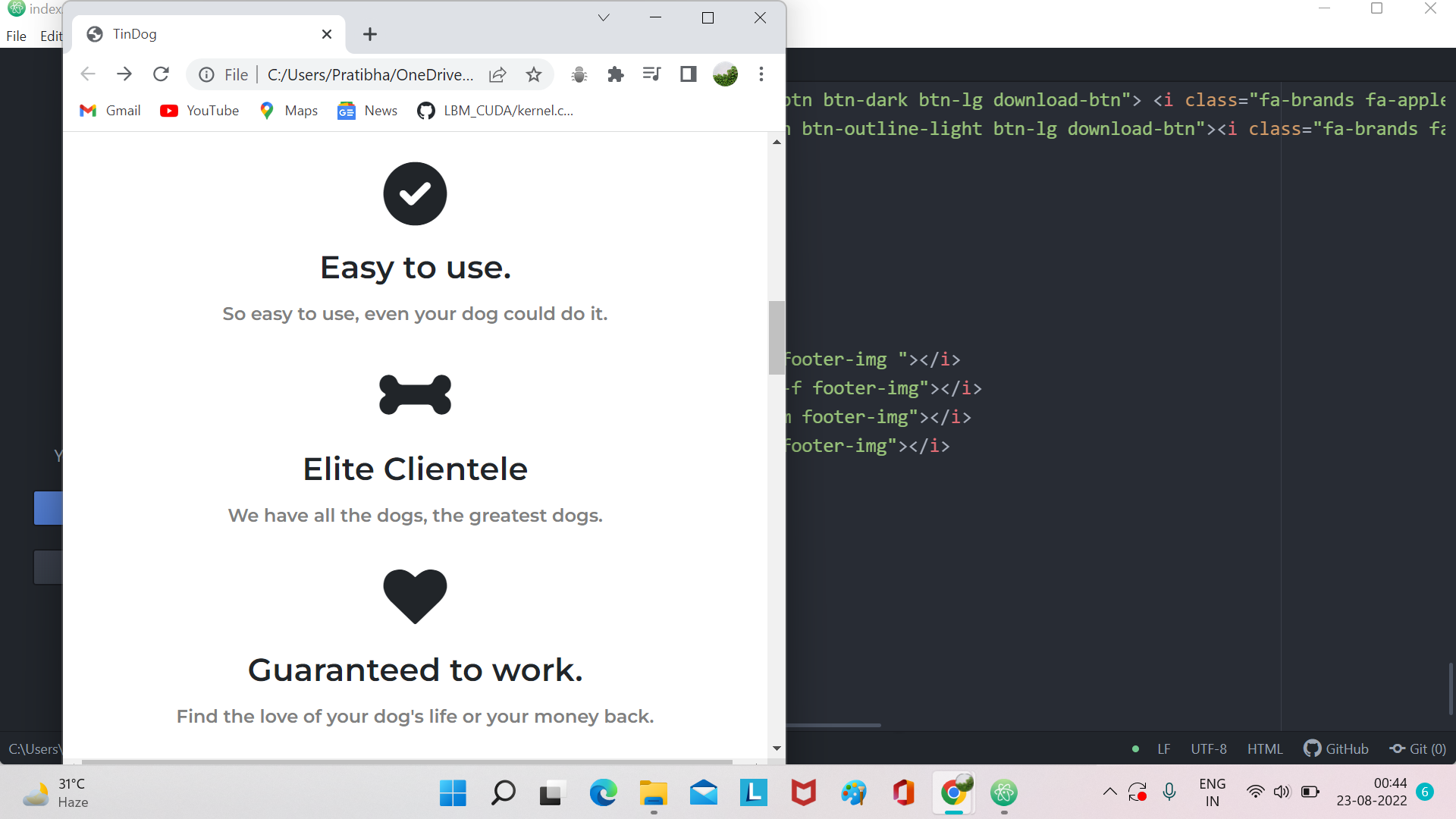Toggle the bookmark star for this page
The image size is (1456, 819).
point(533,74)
